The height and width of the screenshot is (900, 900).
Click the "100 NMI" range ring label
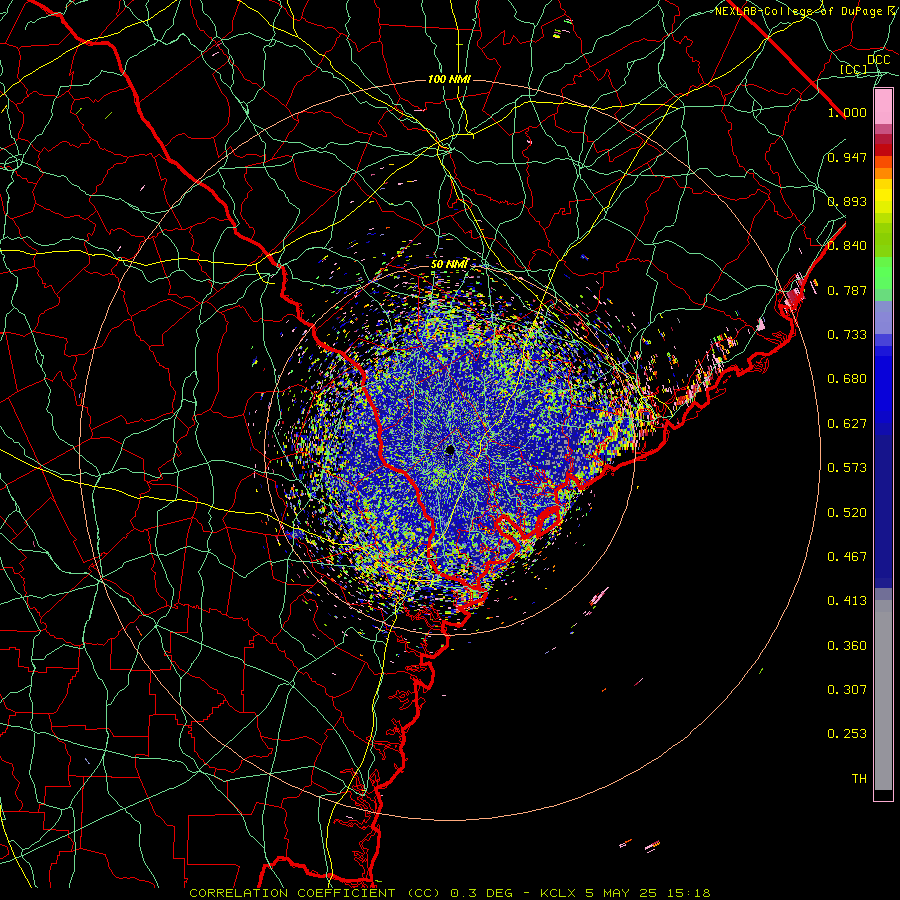coord(449,79)
